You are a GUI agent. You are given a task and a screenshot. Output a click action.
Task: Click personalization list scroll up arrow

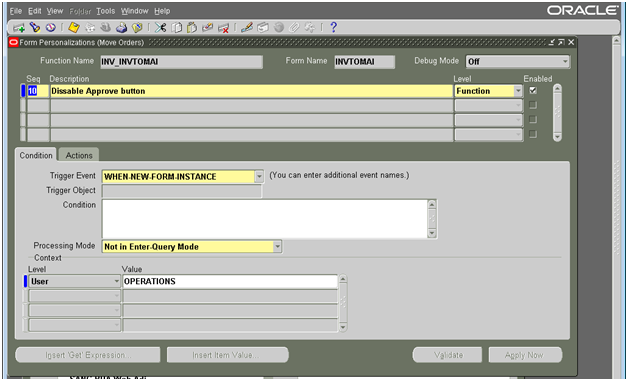(x=557, y=88)
